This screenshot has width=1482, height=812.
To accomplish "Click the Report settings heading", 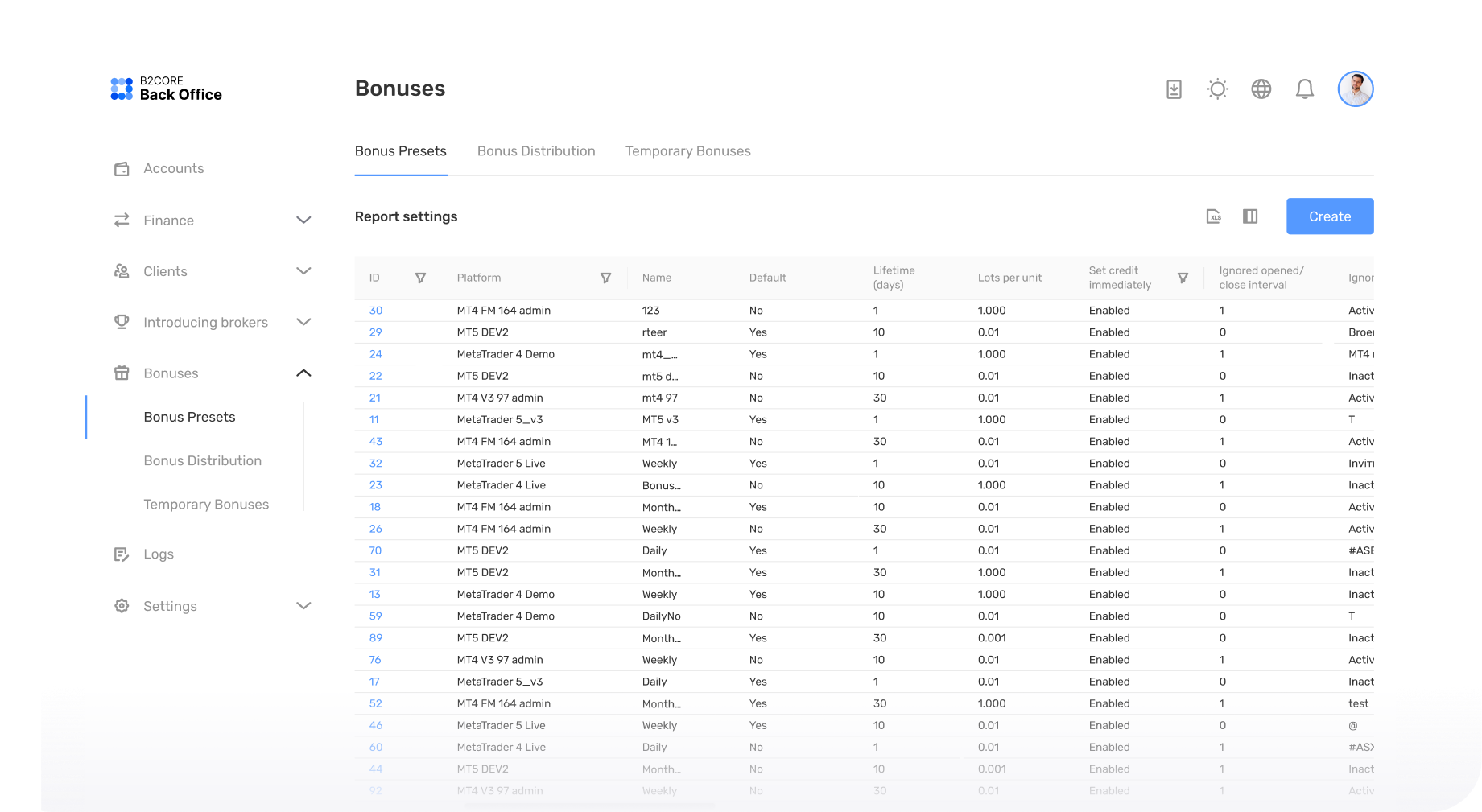I will pos(406,216).
